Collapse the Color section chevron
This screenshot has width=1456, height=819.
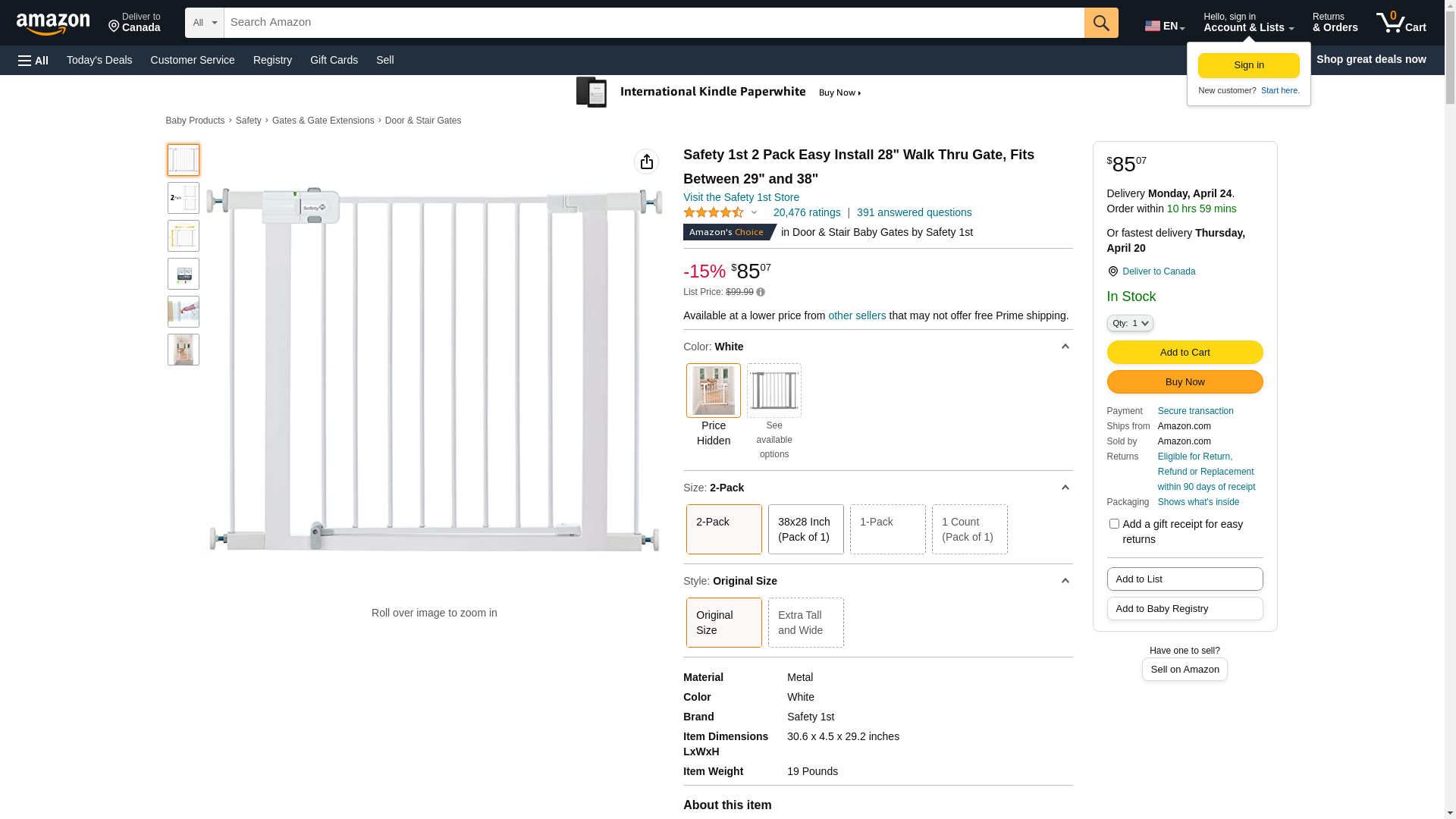click(1065, 347)
